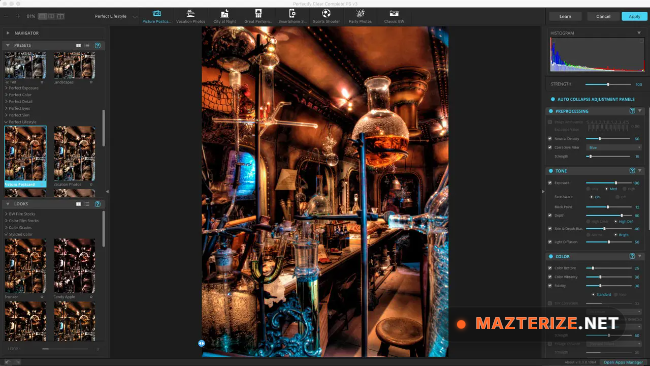
Task: Click the Preprocessing panel preset icon
Action: tap(632, 111)
